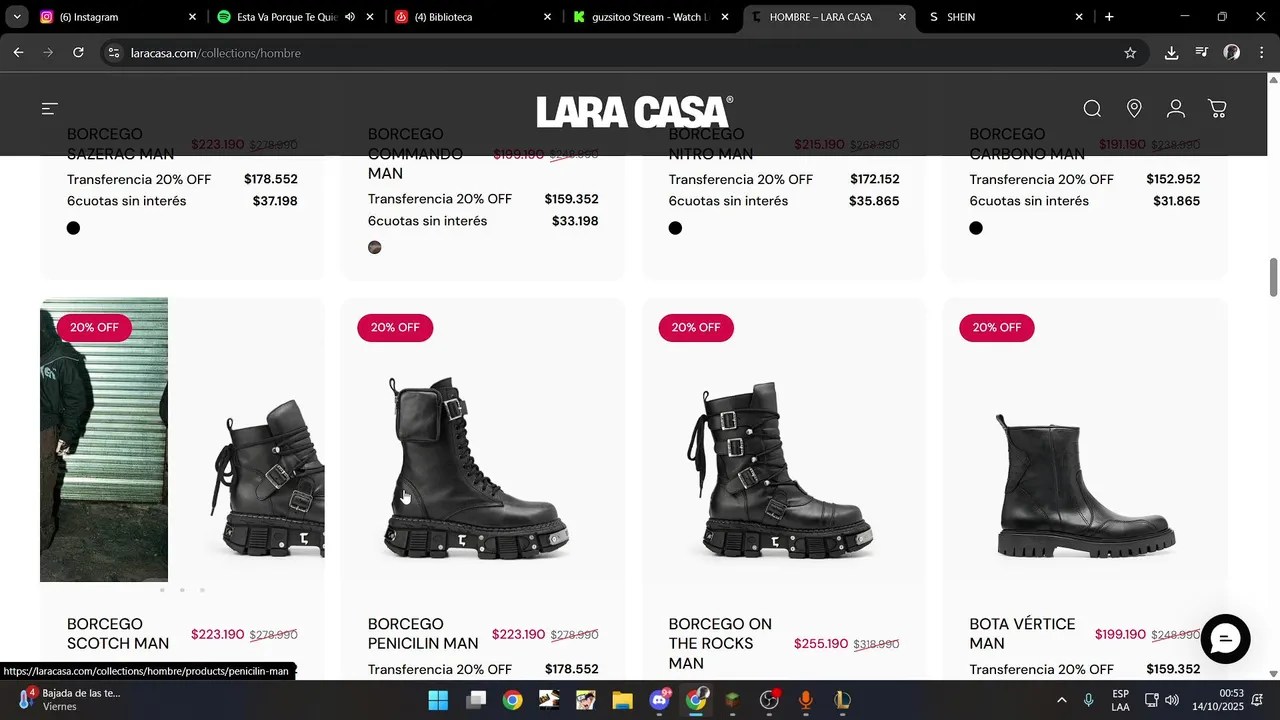The height and width of the screenshot is (720, 1280).
Task: Select black color swatch for Sazerac Man
Action: [73, 228]
